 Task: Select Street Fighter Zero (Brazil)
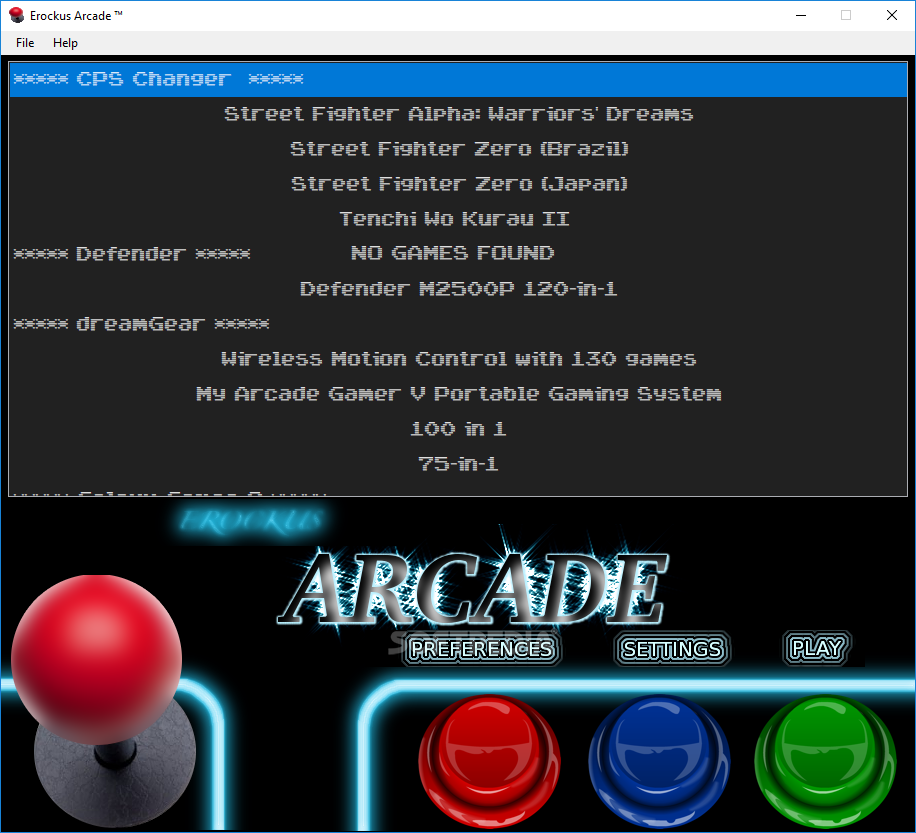point(458,149)
